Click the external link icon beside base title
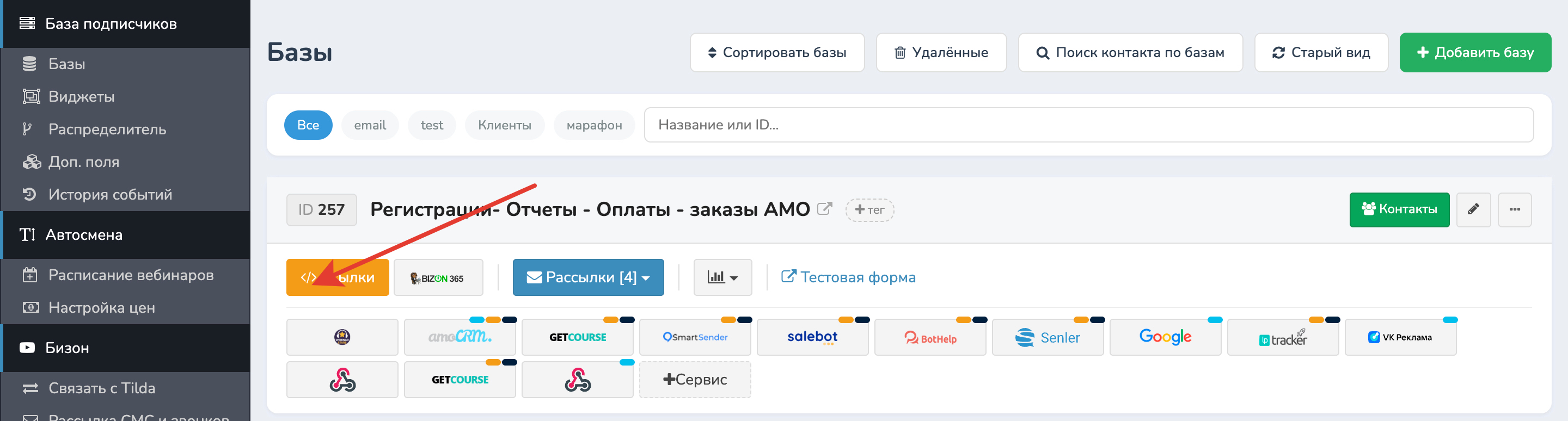 [824, 209]
